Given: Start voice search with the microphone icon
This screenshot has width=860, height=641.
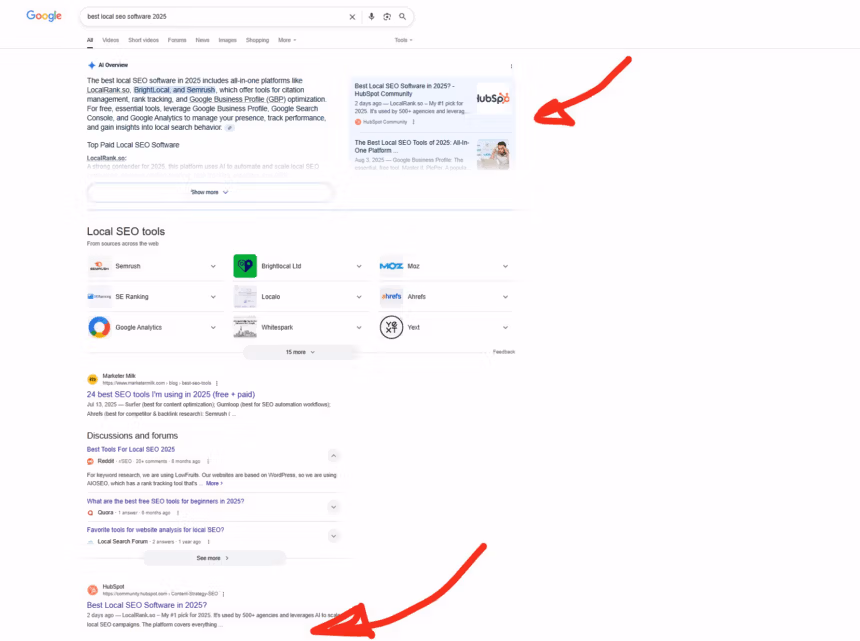Looking at the screenshot, I should click(372, 17).
